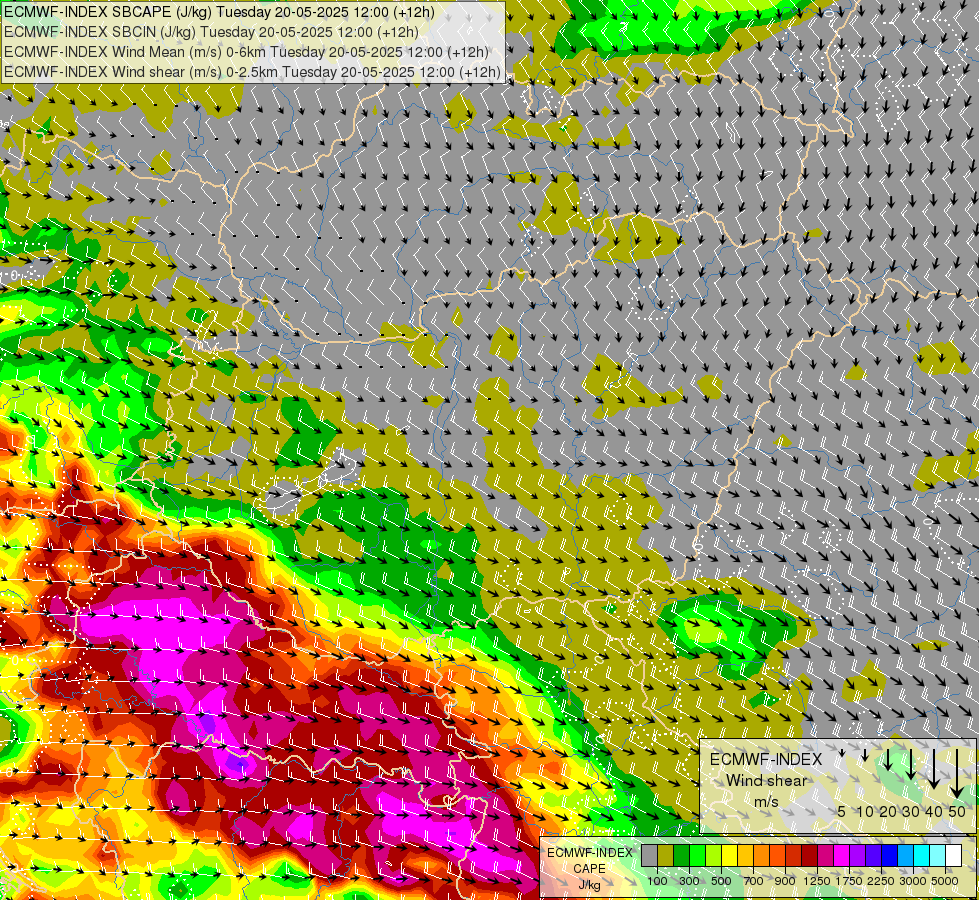
Task: Click the 20 m/s wind shear legend arrow
Action: (x=888, y=759)
